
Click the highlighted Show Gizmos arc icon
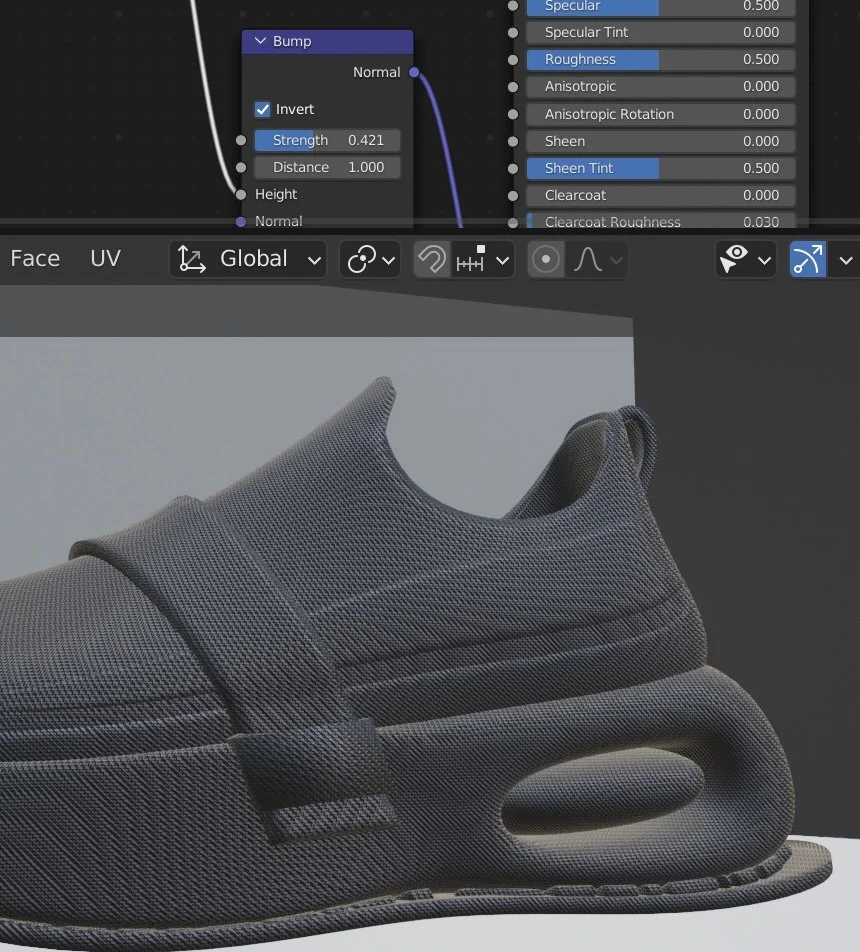pyautogui.click(x=808, y=259)
